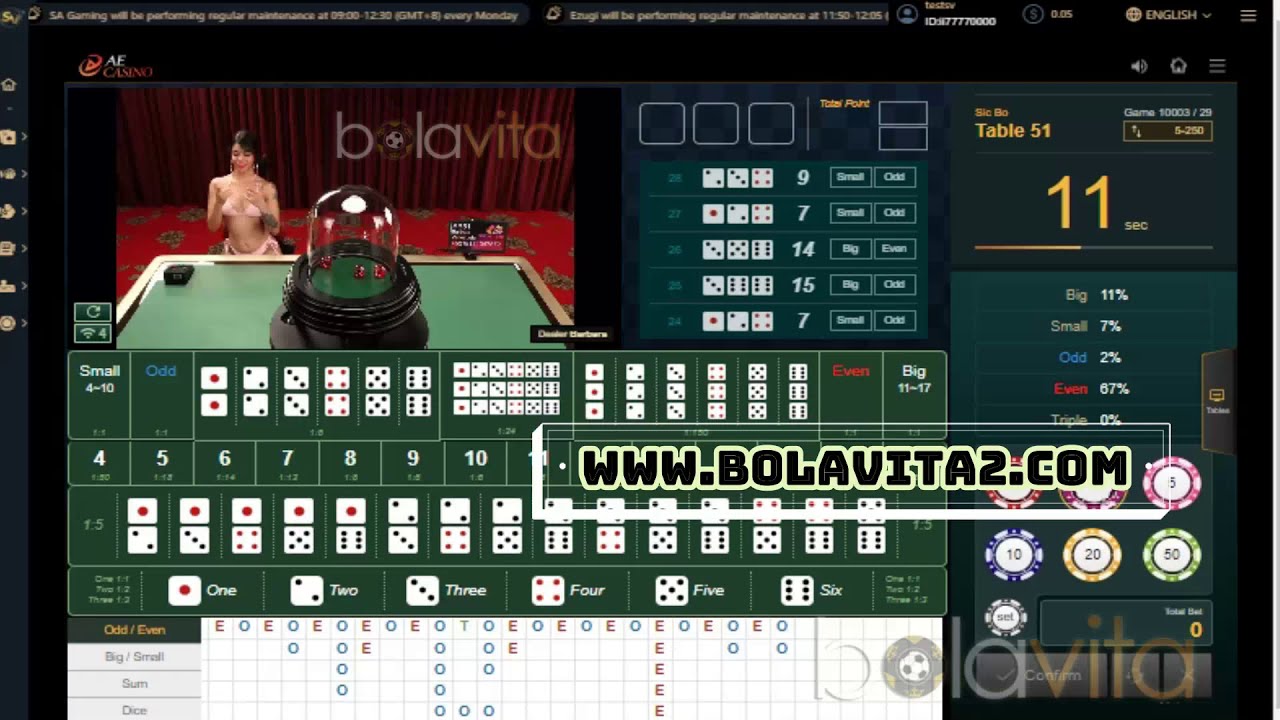Expand the fifth sidebar category arrow

[23, 286]
